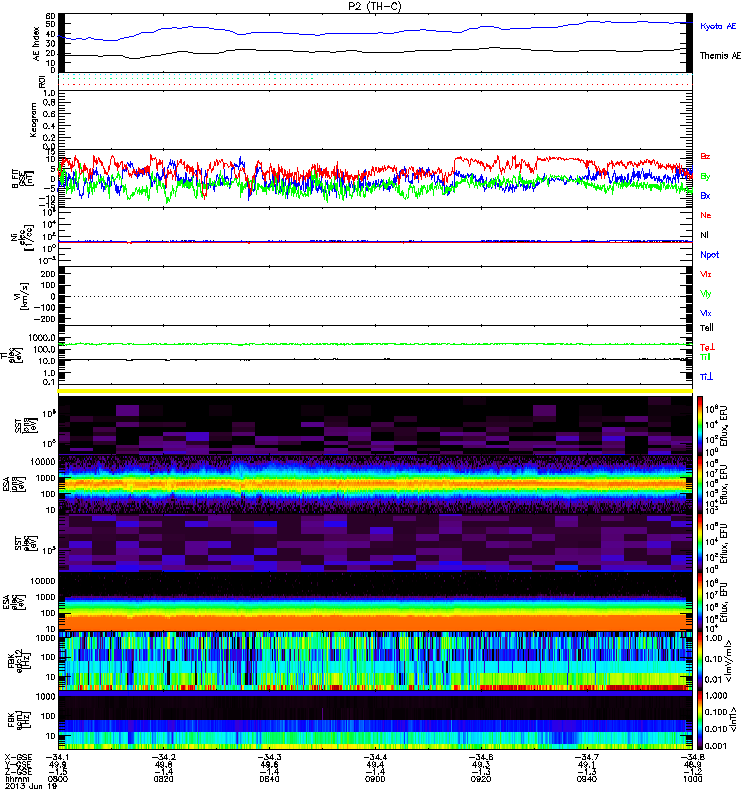Click the plot title "P2 (TH-C)"

click(374, 6)
